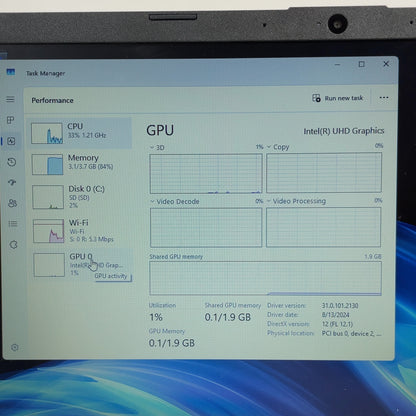This screenshot has width=416, height=416.
Task: Select the Disk 0 (C:) item
Action: click(81, 197)
